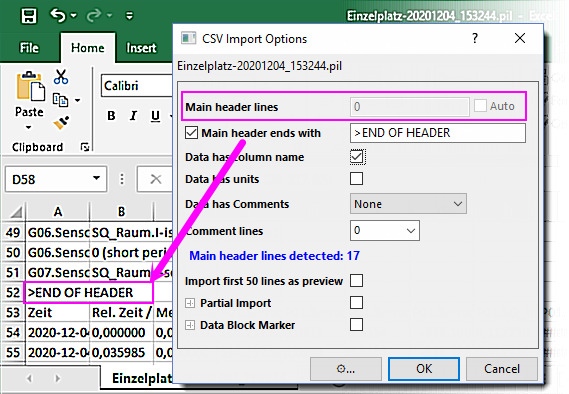Click the CSV Import Options help question mark

(475, 38)
